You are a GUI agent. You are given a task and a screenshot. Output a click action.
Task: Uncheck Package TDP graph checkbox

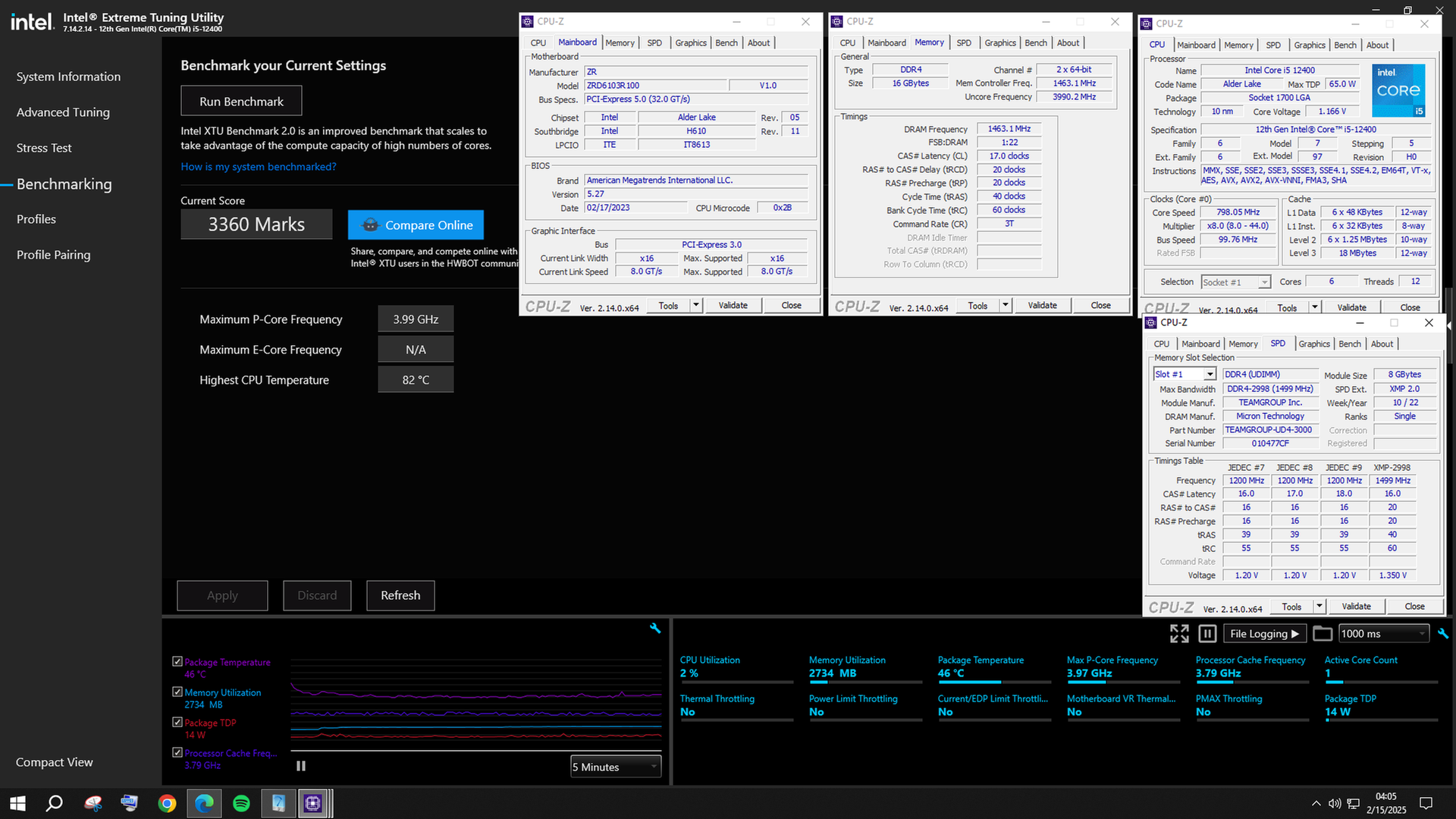(177, 722)
